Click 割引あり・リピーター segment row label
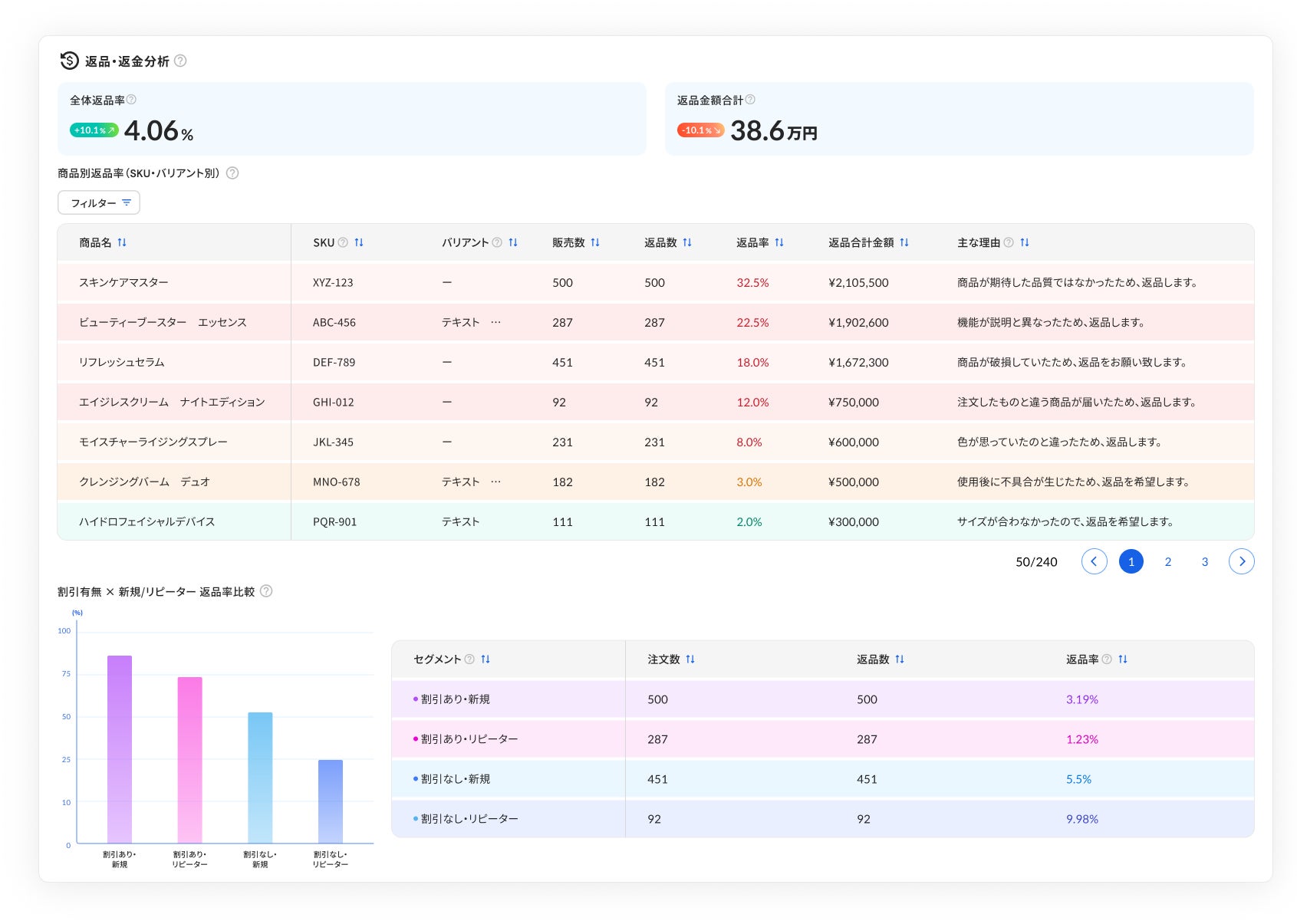Image resolution: width=1297 pixels, height=924 pixels. [469, 739]
